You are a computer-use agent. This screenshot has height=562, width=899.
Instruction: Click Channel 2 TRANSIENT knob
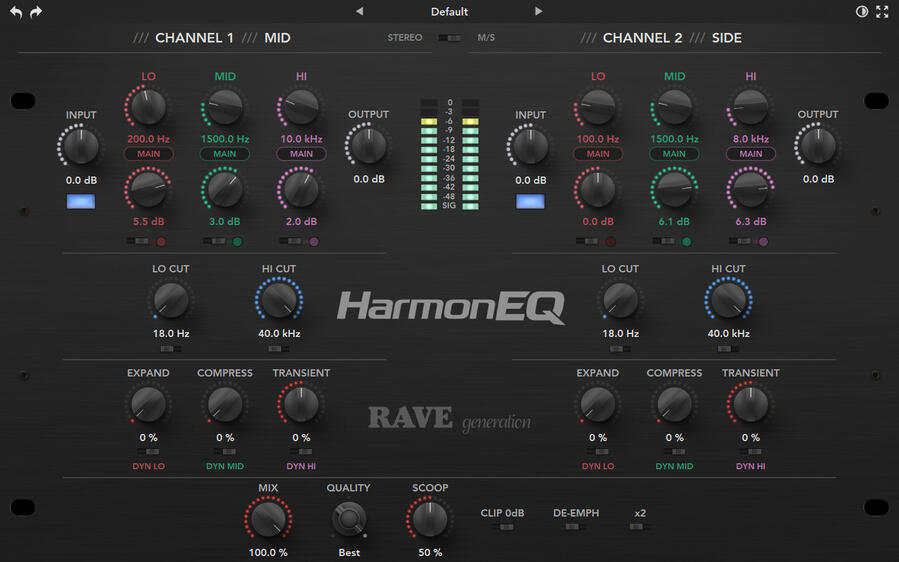point(751,404)
